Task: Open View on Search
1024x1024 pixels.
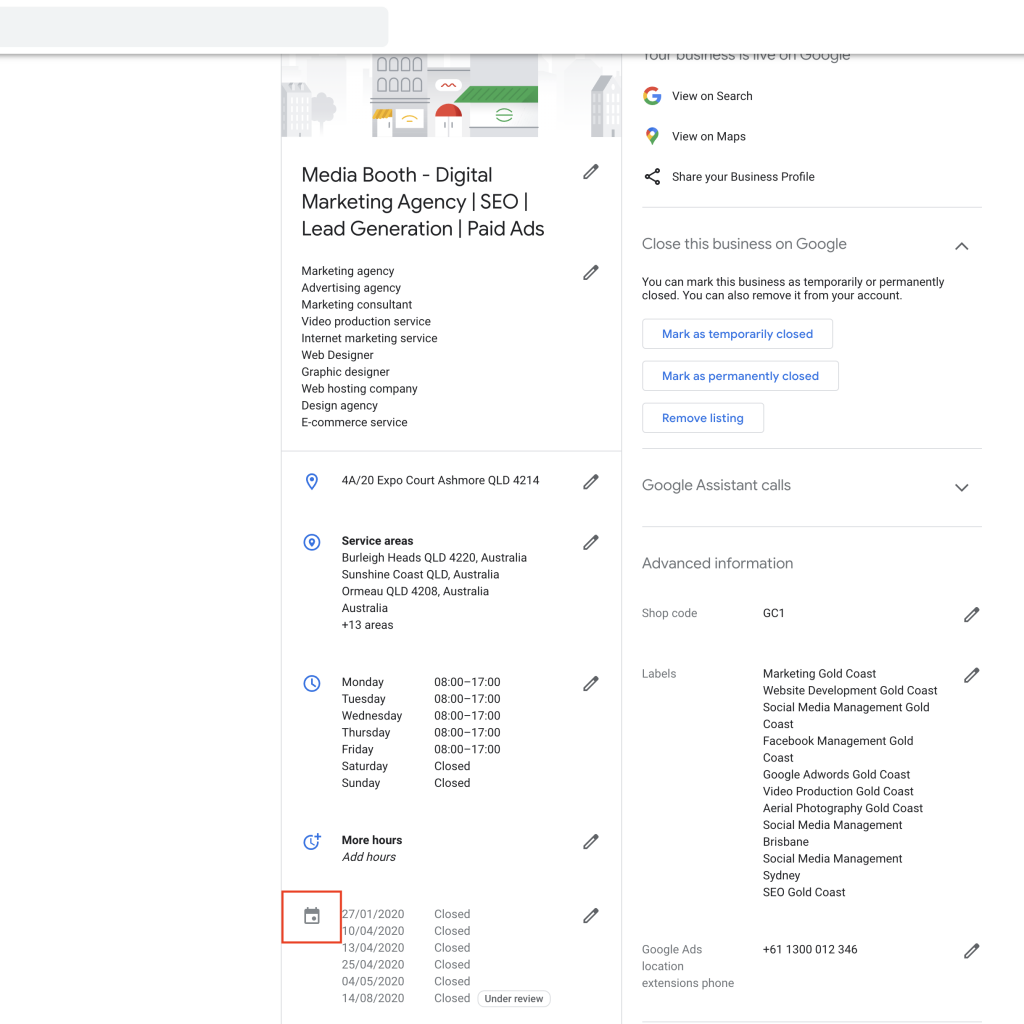Action: (712, 95)
